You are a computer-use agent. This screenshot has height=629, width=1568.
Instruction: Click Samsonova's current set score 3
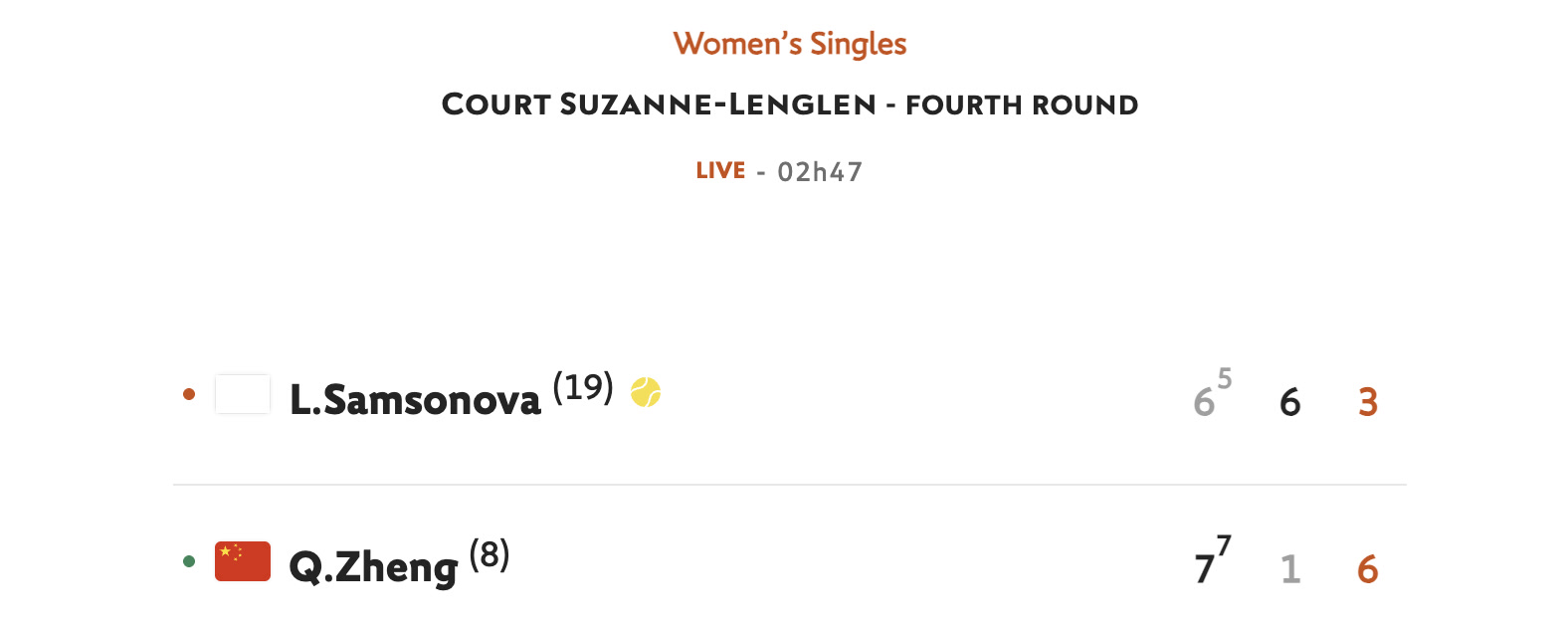click(1368, 402)
